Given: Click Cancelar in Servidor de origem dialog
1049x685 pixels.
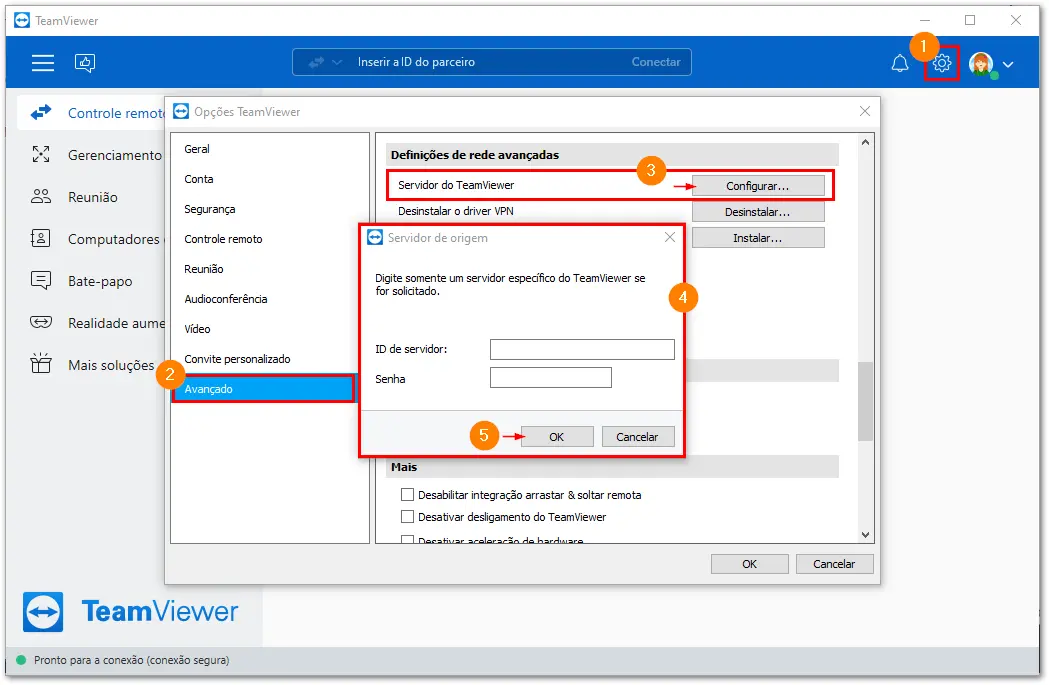Looking at the screenshot, I should [638, 437].
